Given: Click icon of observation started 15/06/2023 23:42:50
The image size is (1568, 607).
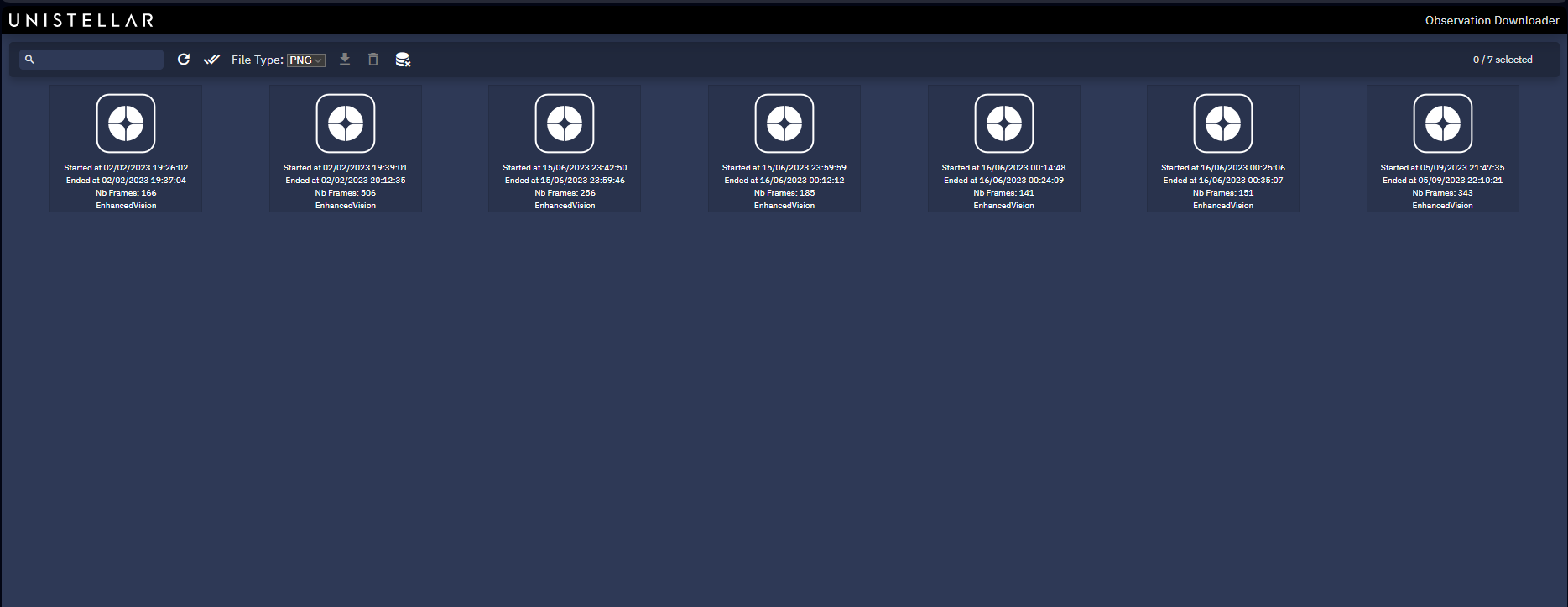Looking at the screenshot, I should (x=565, y=123).
